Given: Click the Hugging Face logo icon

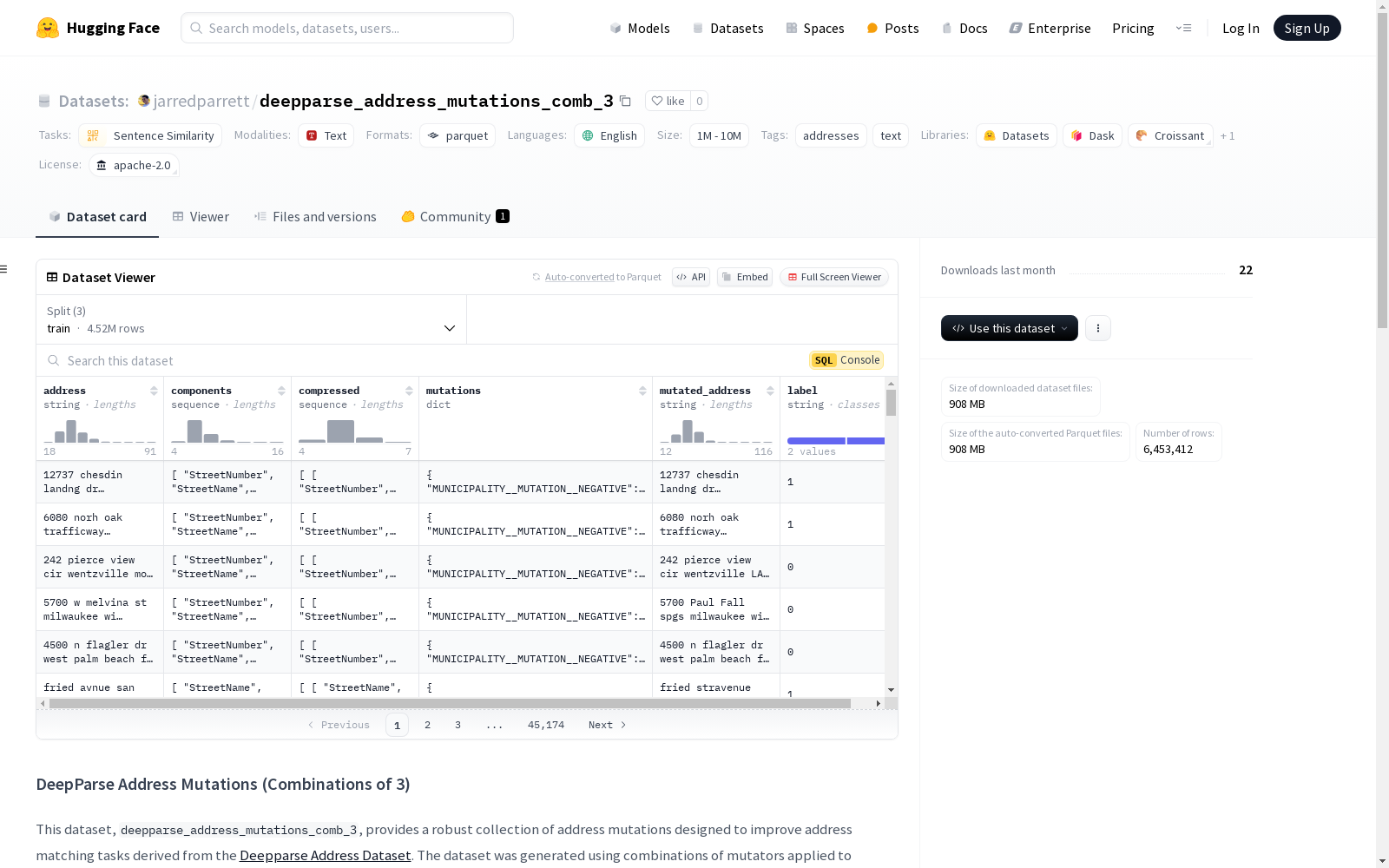Looking at the screenshot, I should tap(48, 28).
